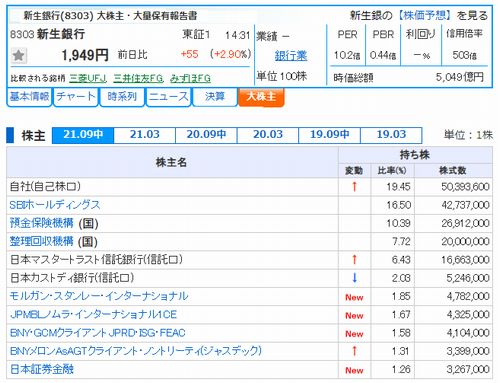Click the stock price 1,949円
Screen dimensions: 500x383
(x=85, y=55)
